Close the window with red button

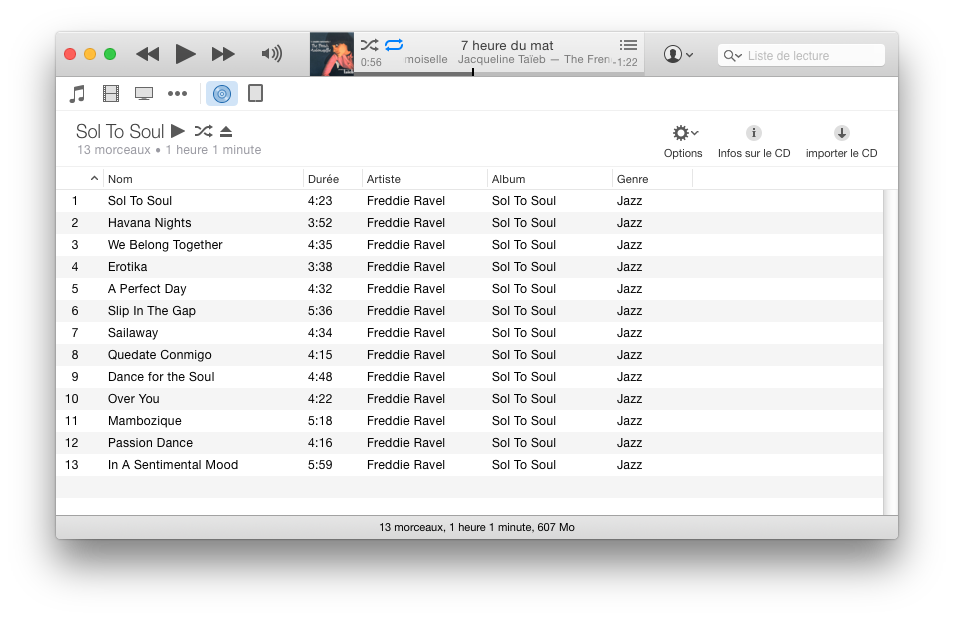(x=70, y=54)
